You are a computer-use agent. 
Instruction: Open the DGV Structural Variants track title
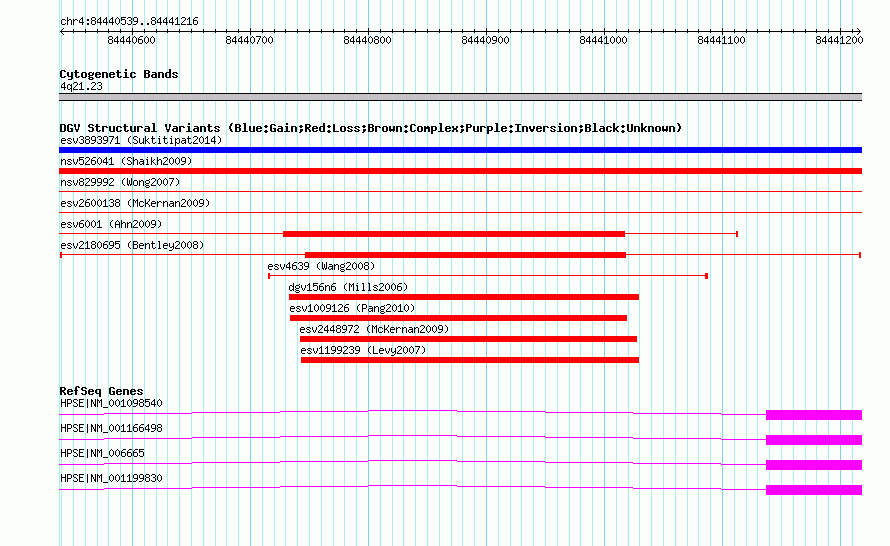click(x=371, y=128)
